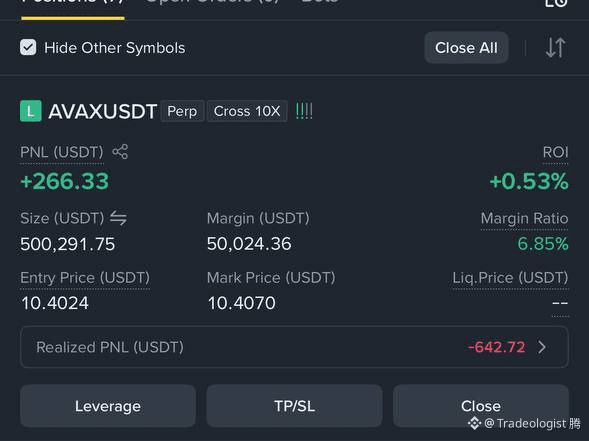Click the Size unit swap arrows icon
The height and width of the screenshot is (441, 589).
click(x=118, y=218)
